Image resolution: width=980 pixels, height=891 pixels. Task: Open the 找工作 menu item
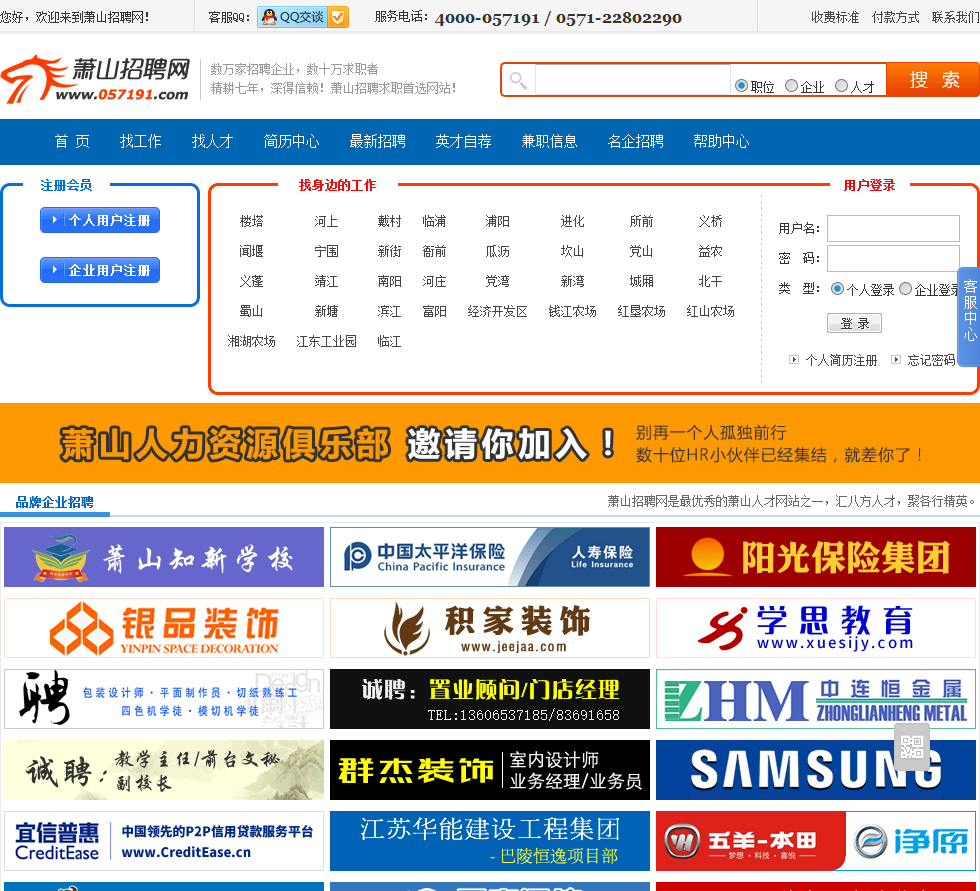pyautogui.click(x=141, y=141)
